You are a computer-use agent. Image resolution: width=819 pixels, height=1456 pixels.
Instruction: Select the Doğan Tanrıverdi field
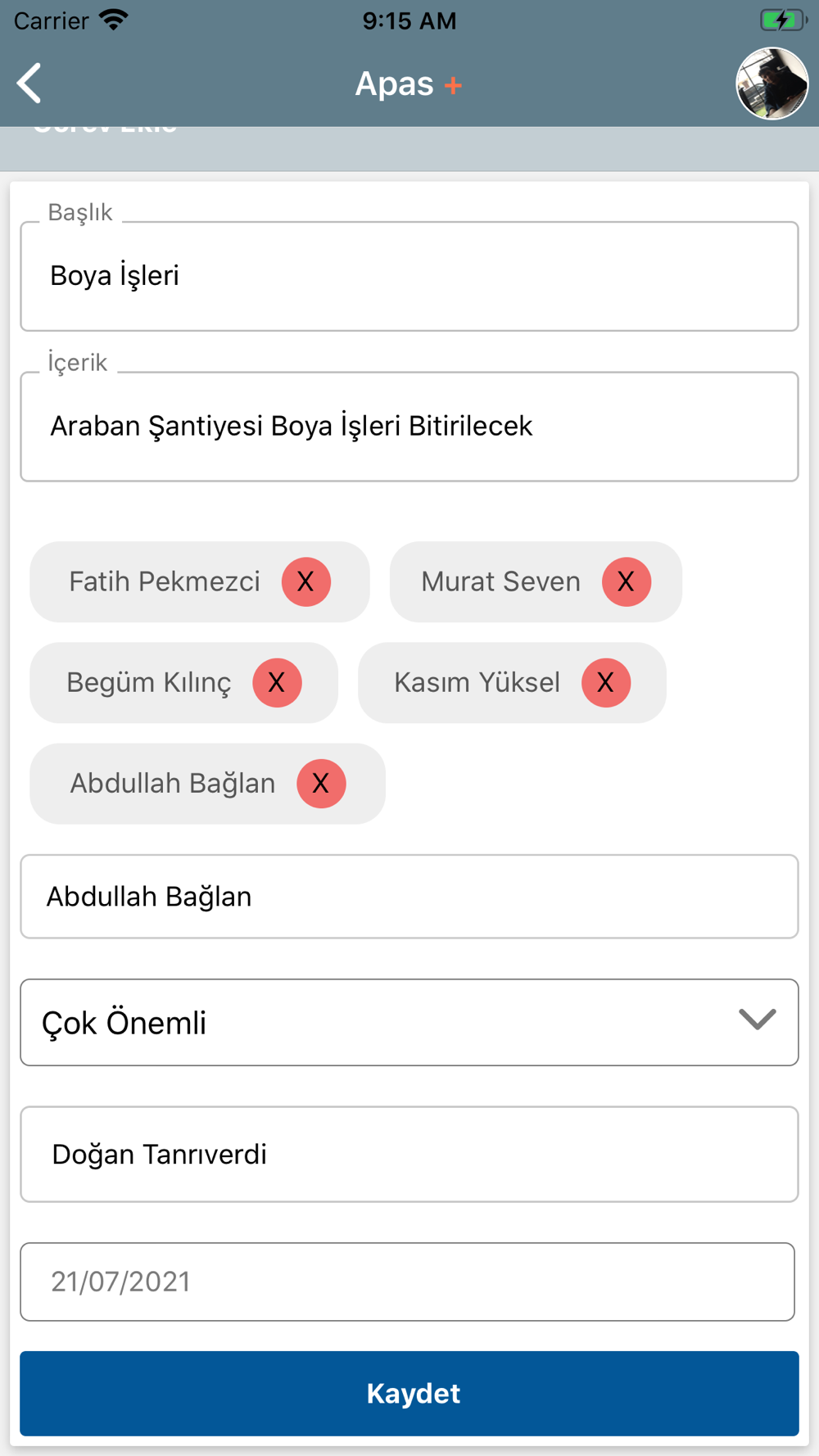tap(409, 1155)
